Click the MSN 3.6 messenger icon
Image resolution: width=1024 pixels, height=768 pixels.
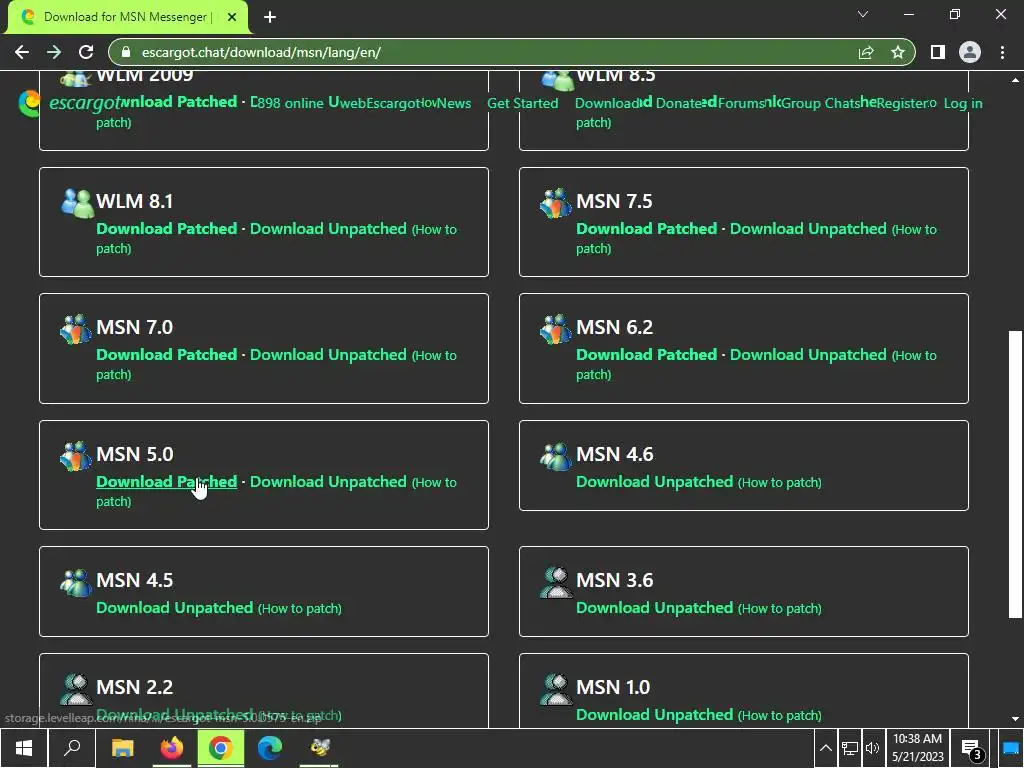pos(556,582)
